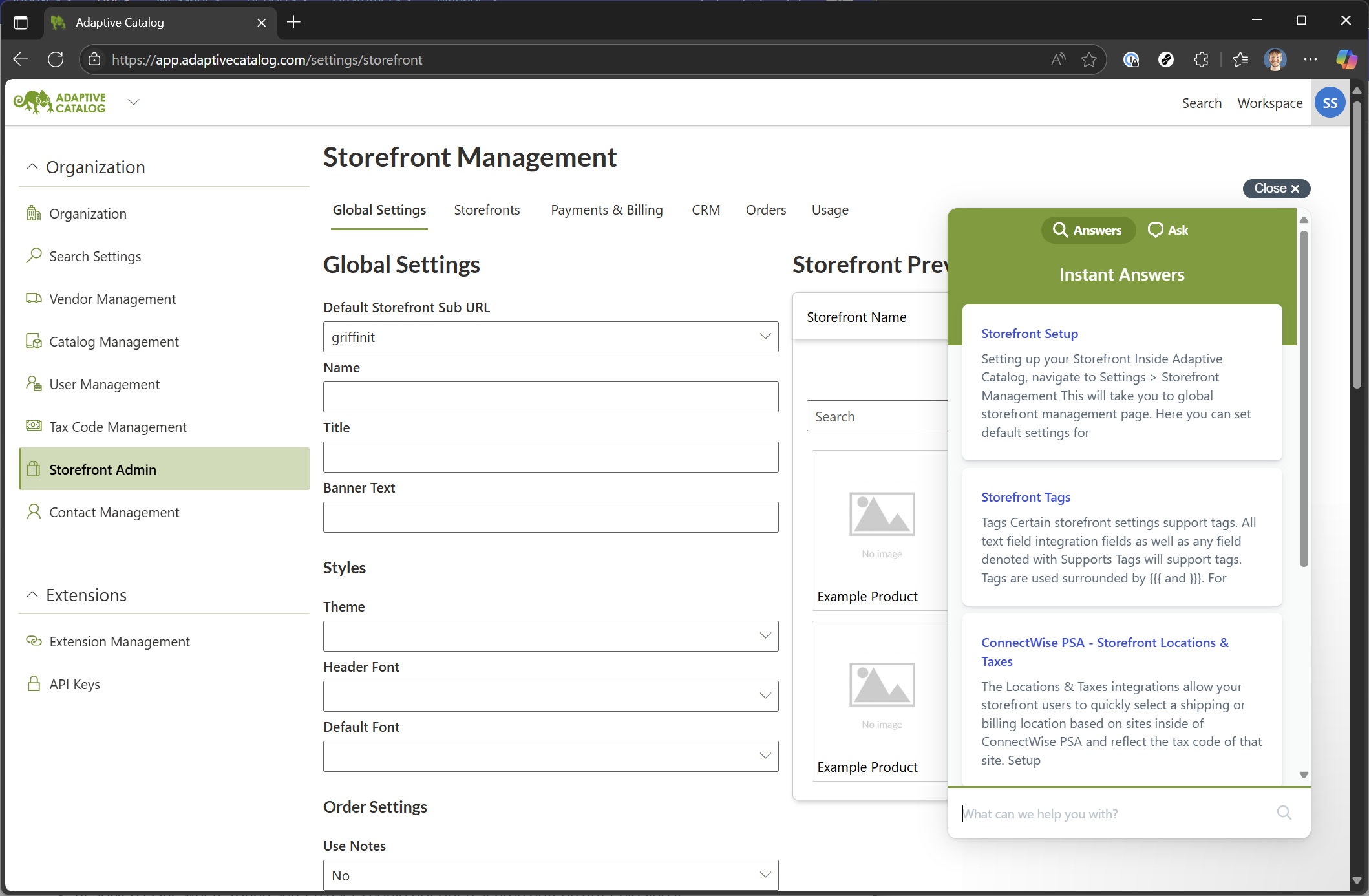The image size is (1369, 896).
Task: Click the second Example Product placeholder image
Action: click(882, 685)
